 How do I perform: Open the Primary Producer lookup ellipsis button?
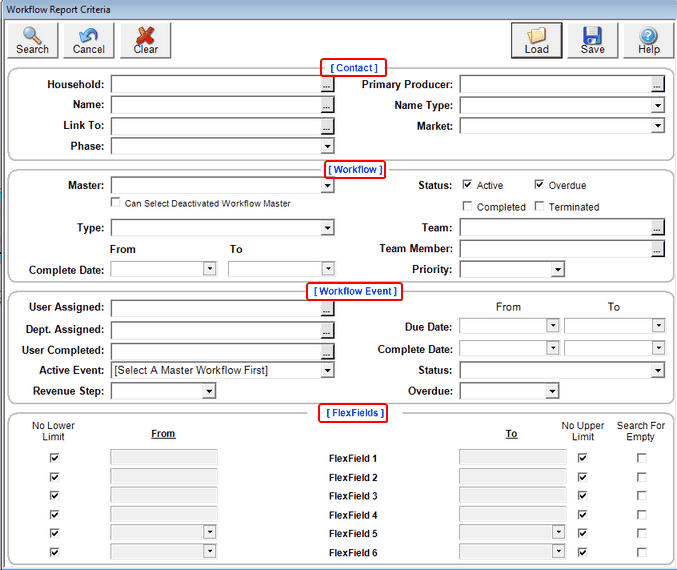click(x=657, y=85)
